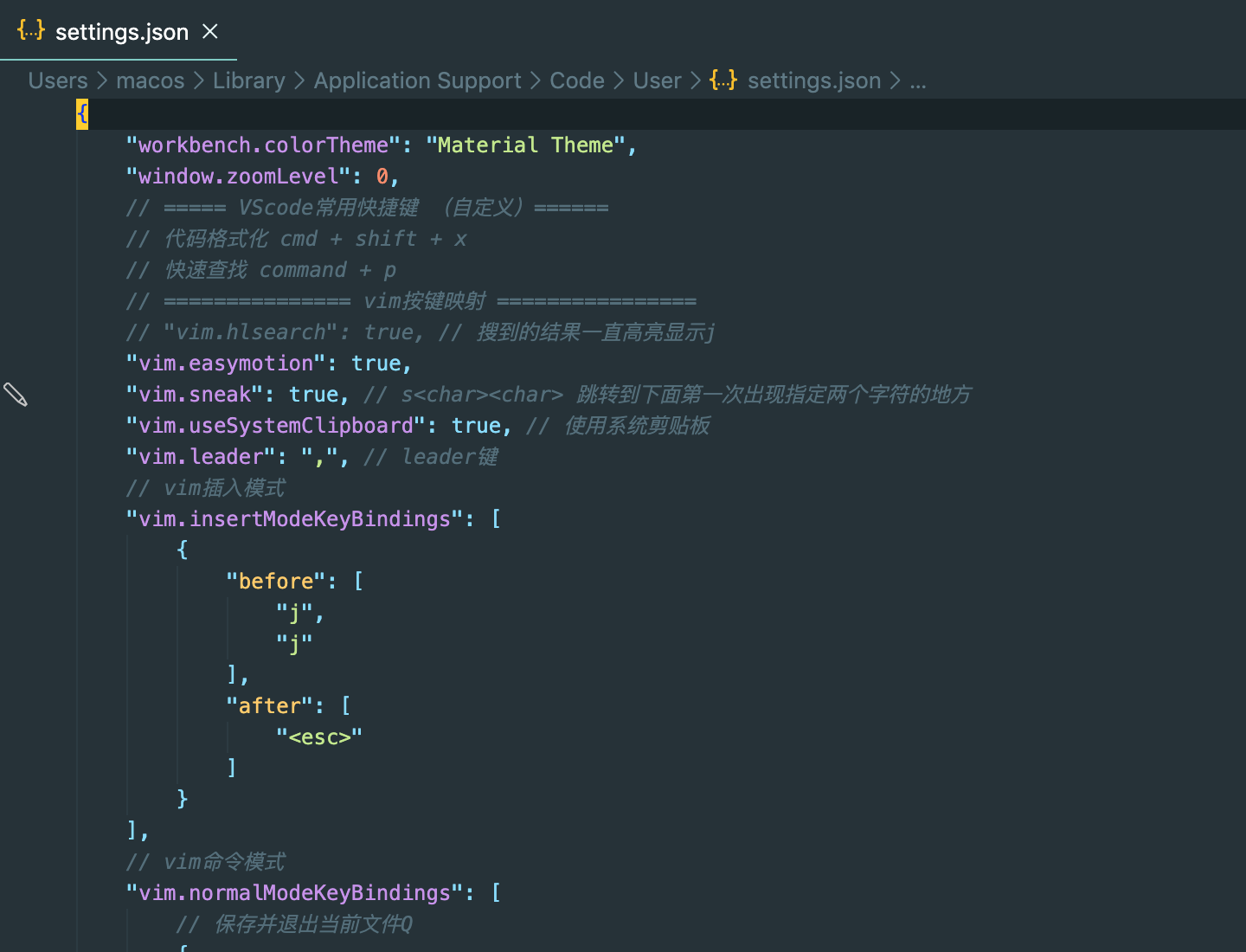Open the Users breadcrumb dropdown
1246x952 pixels.
[57, 80]
